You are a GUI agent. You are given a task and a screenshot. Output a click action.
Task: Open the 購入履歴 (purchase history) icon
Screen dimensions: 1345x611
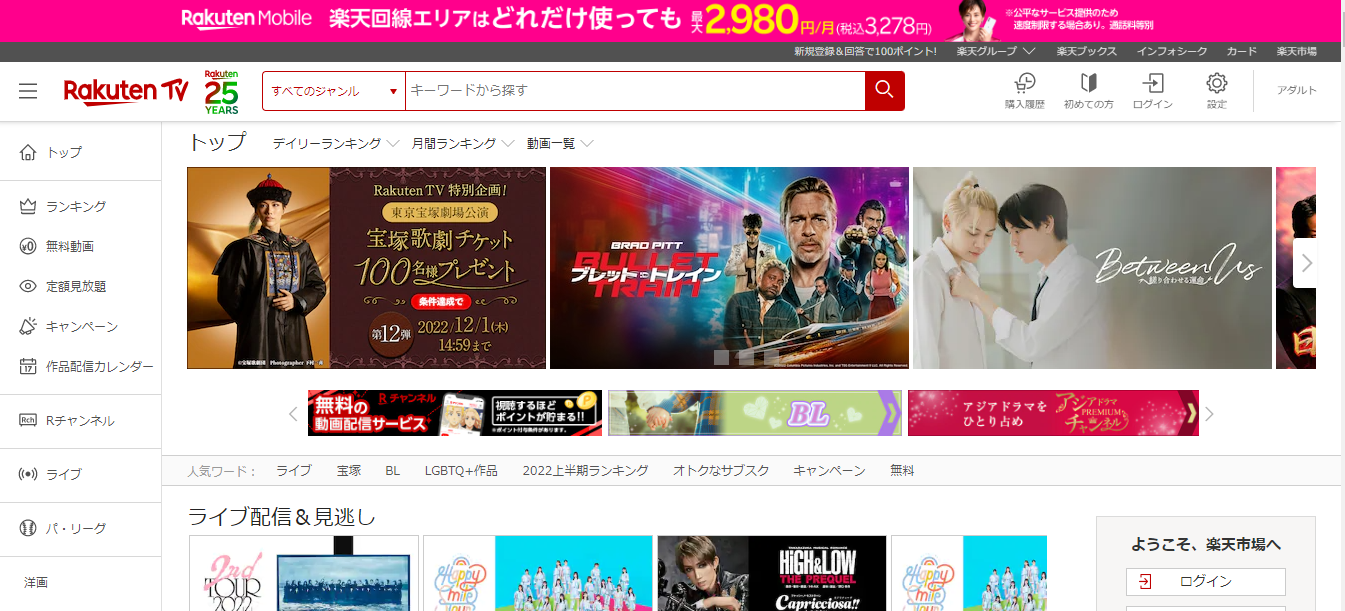[x=1025, y=90]
